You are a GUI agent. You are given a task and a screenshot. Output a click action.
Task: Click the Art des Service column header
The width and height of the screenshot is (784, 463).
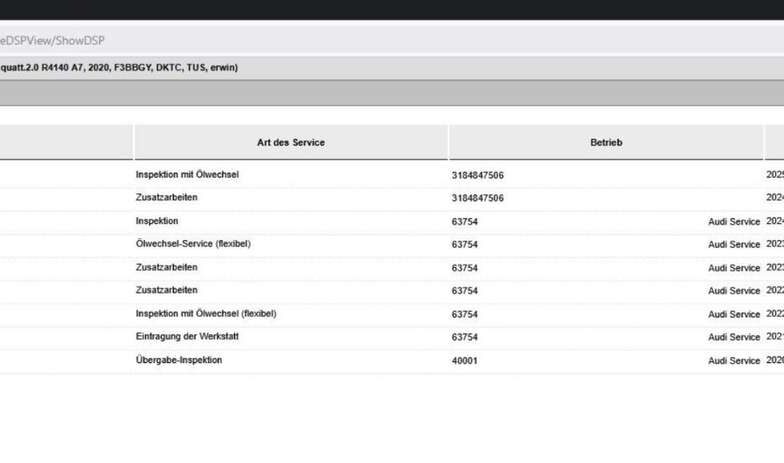point(291,142)
